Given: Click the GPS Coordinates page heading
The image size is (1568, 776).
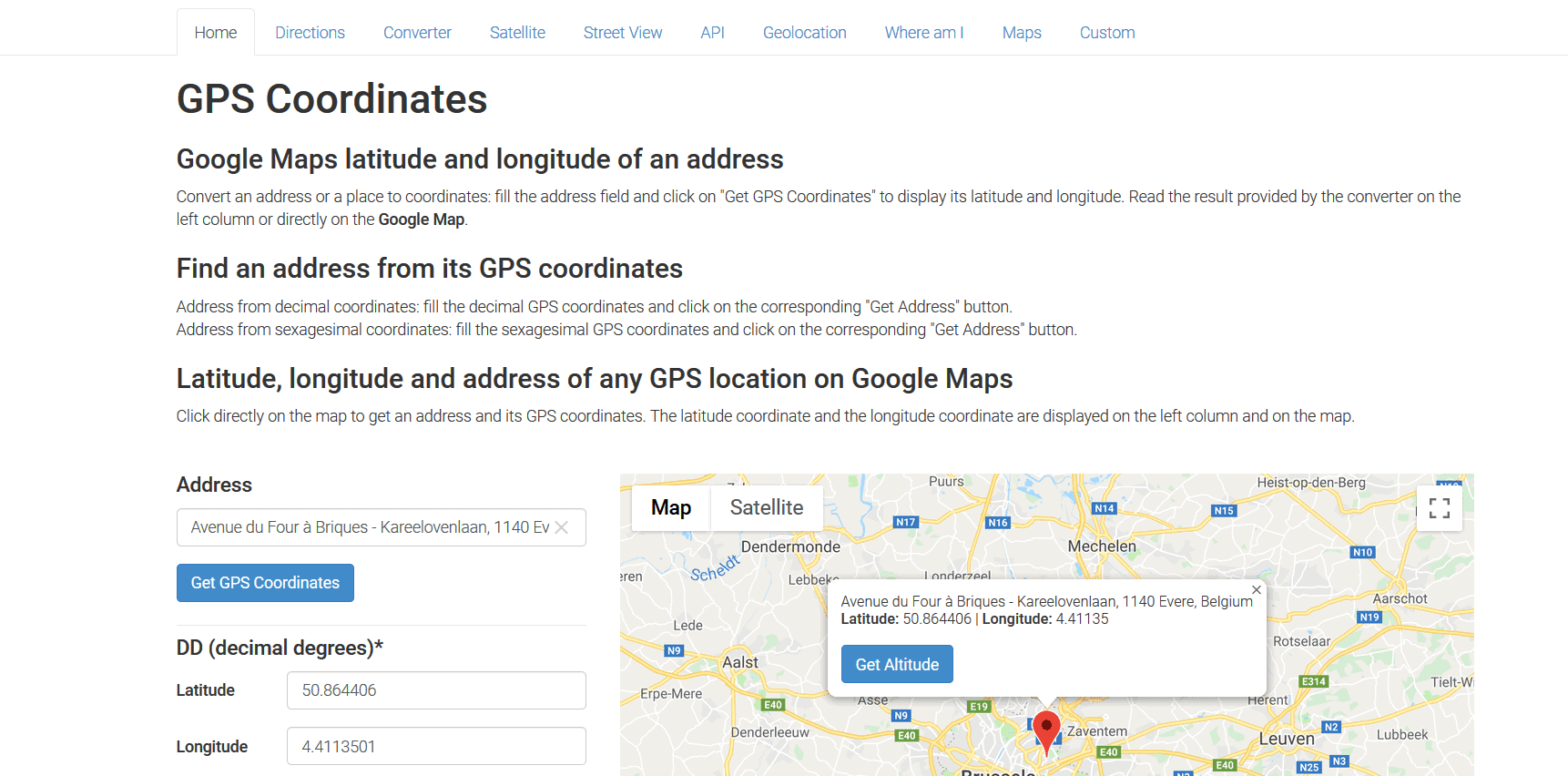Looking at the screenshot, I should (332, 99).
